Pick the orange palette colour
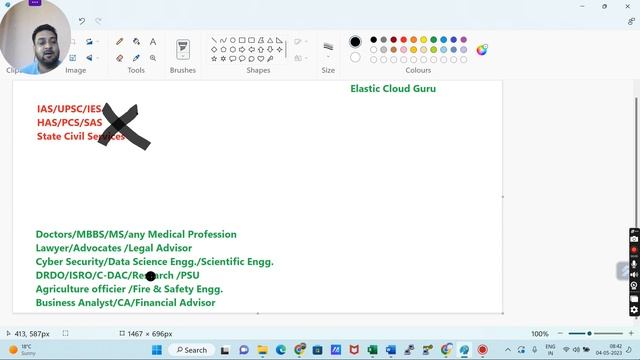The height and width of the screenshot is (360, 640). [413, 40]
